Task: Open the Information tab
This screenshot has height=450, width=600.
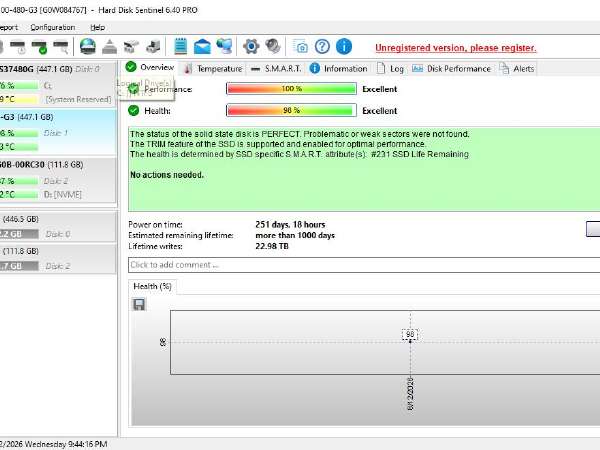Action: click(339, 68)
